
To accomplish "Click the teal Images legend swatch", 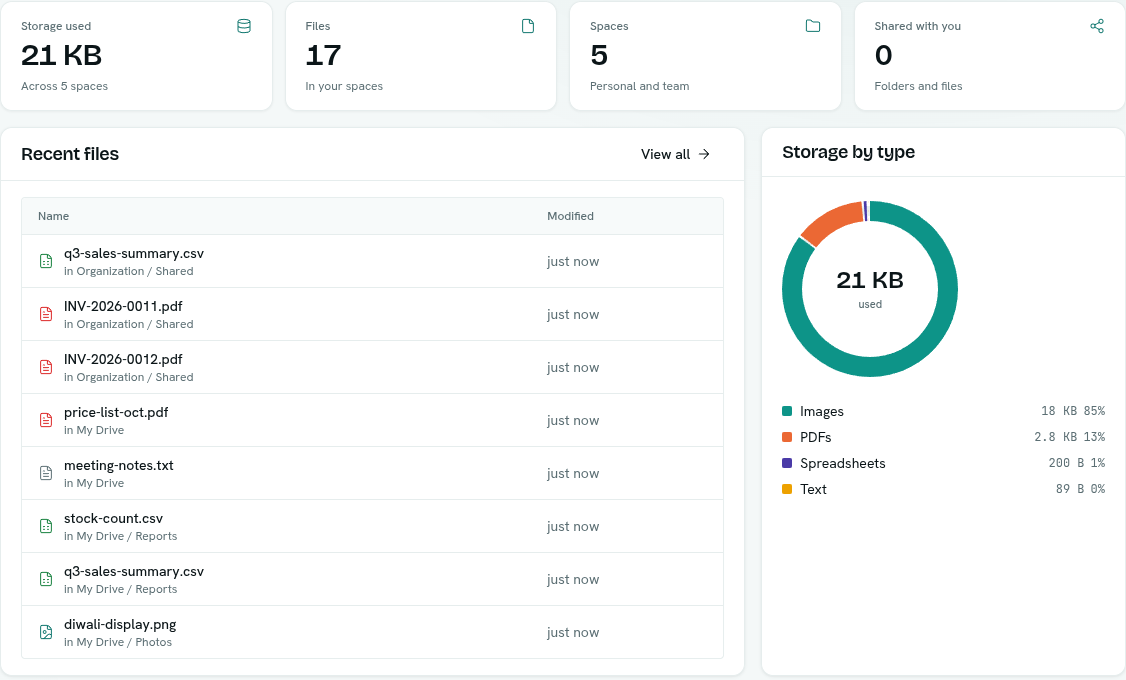I will [787, 411].
